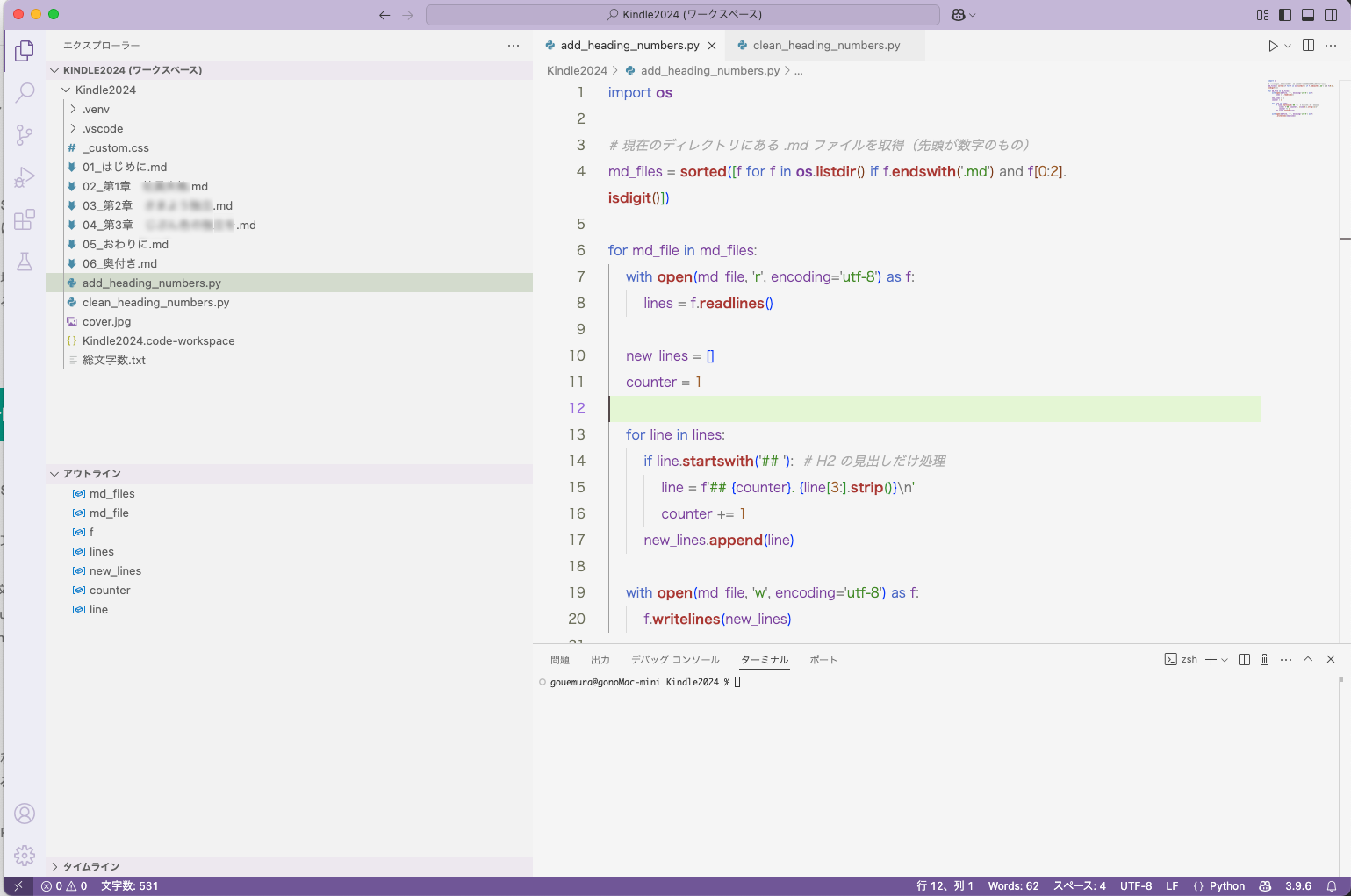Open the Extensions view

pos(25,219)
